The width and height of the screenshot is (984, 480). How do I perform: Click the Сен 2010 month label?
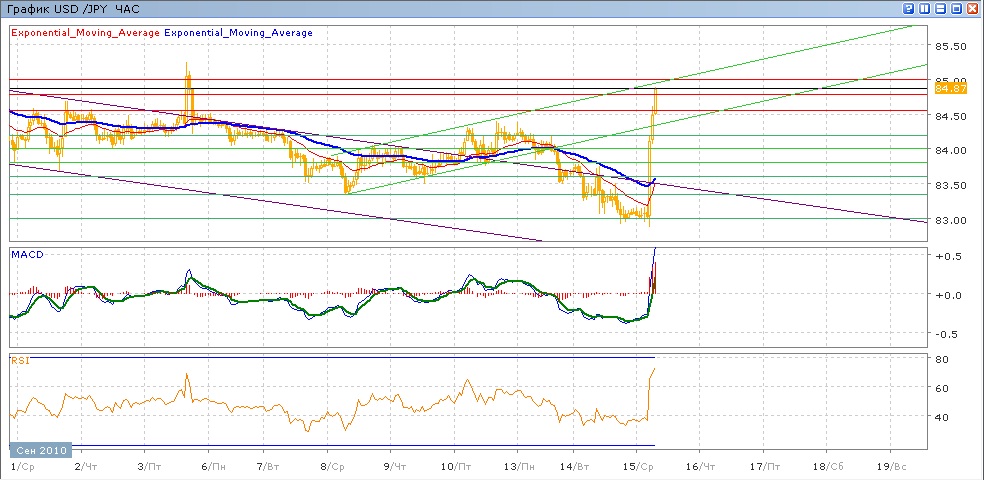pos(41,451)
